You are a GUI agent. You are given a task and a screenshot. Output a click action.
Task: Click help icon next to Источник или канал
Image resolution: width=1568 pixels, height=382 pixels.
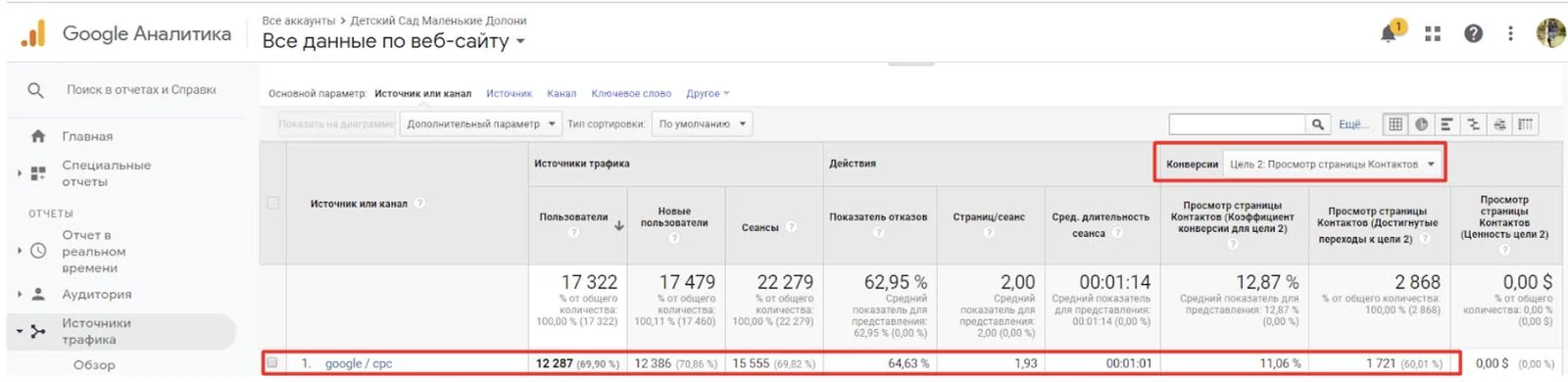[419, 204]
